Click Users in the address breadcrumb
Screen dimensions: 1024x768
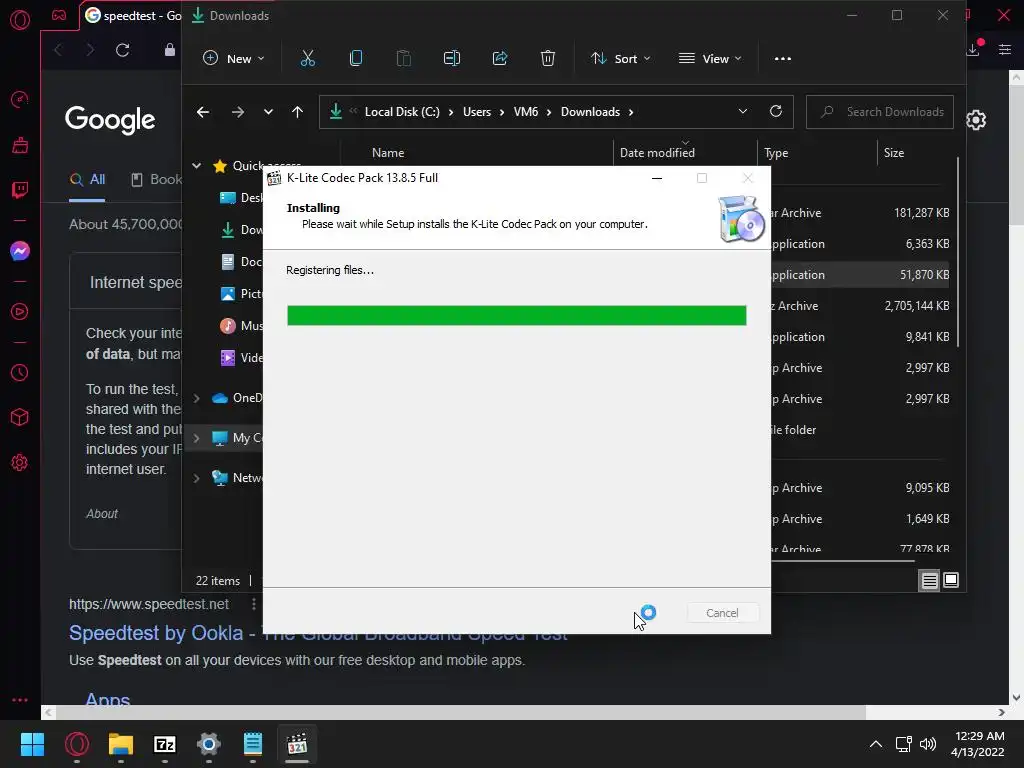pos(477,112)
